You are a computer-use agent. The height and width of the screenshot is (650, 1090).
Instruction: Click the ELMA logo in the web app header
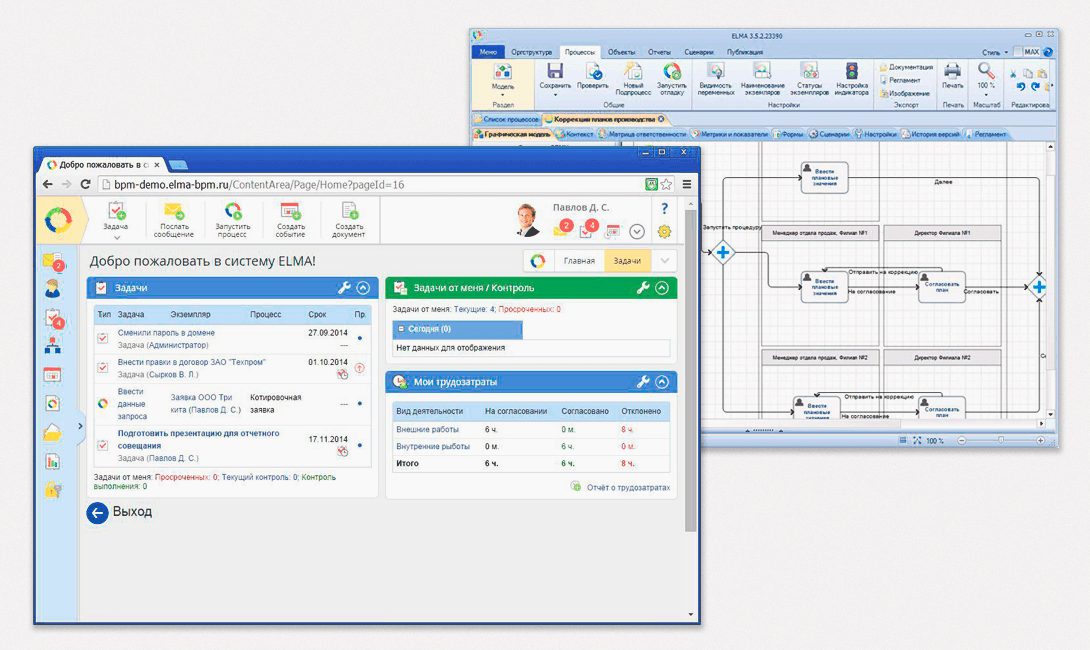(x=58, y=220)
